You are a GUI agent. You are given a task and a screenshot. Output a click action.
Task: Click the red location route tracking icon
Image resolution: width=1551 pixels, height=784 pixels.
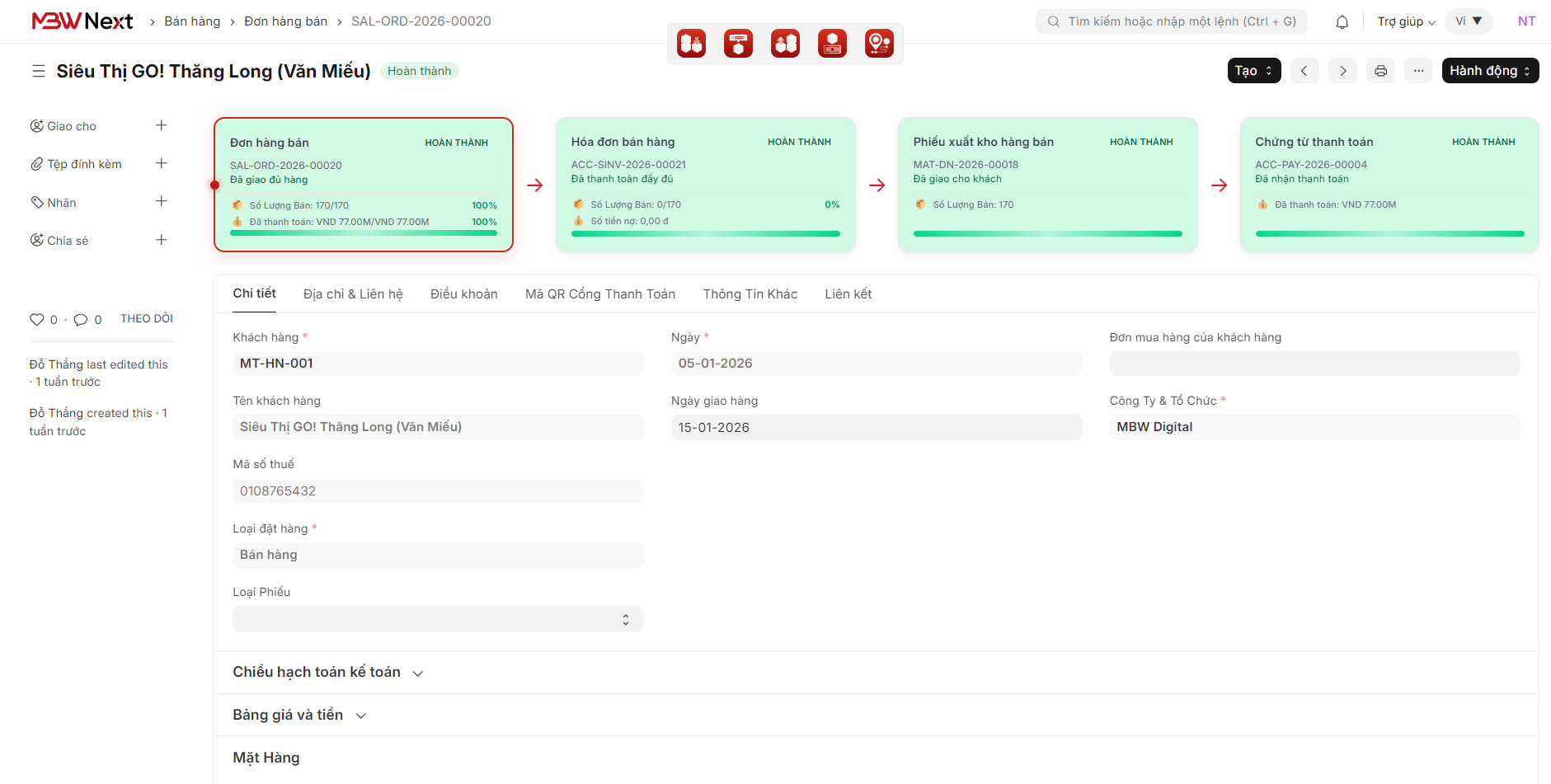coord(879,43)
